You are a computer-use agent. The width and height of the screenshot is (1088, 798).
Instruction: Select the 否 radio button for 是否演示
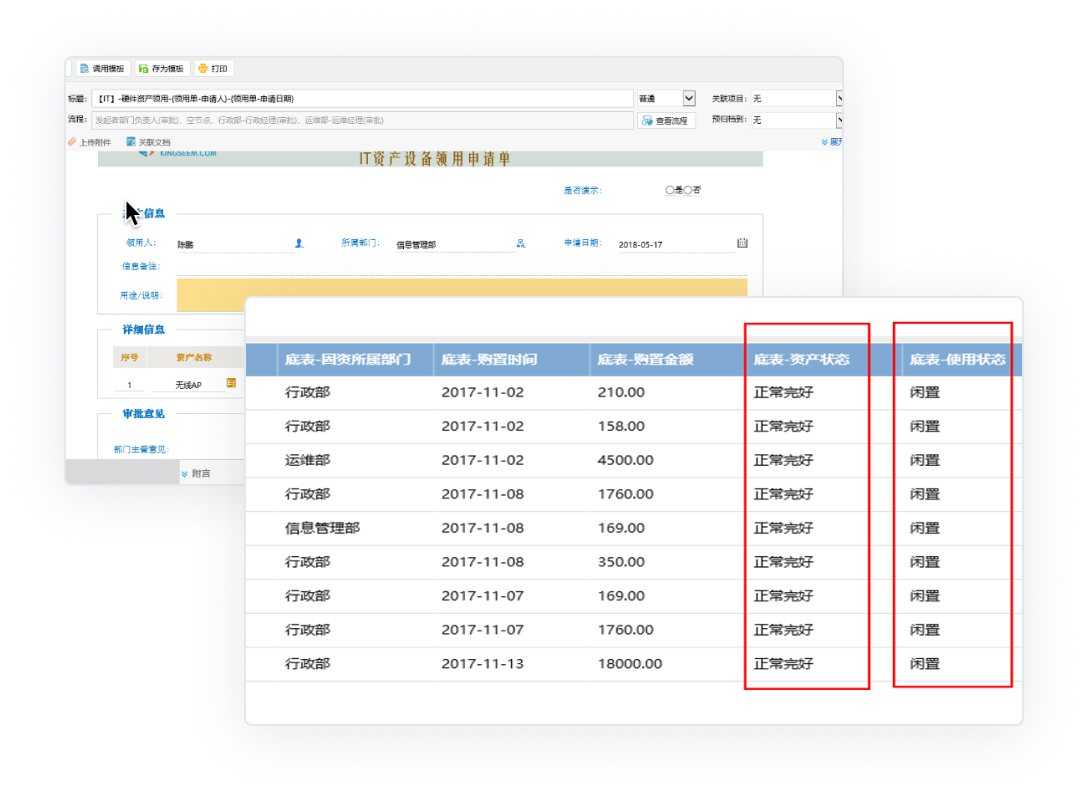(x=688, y=190)
